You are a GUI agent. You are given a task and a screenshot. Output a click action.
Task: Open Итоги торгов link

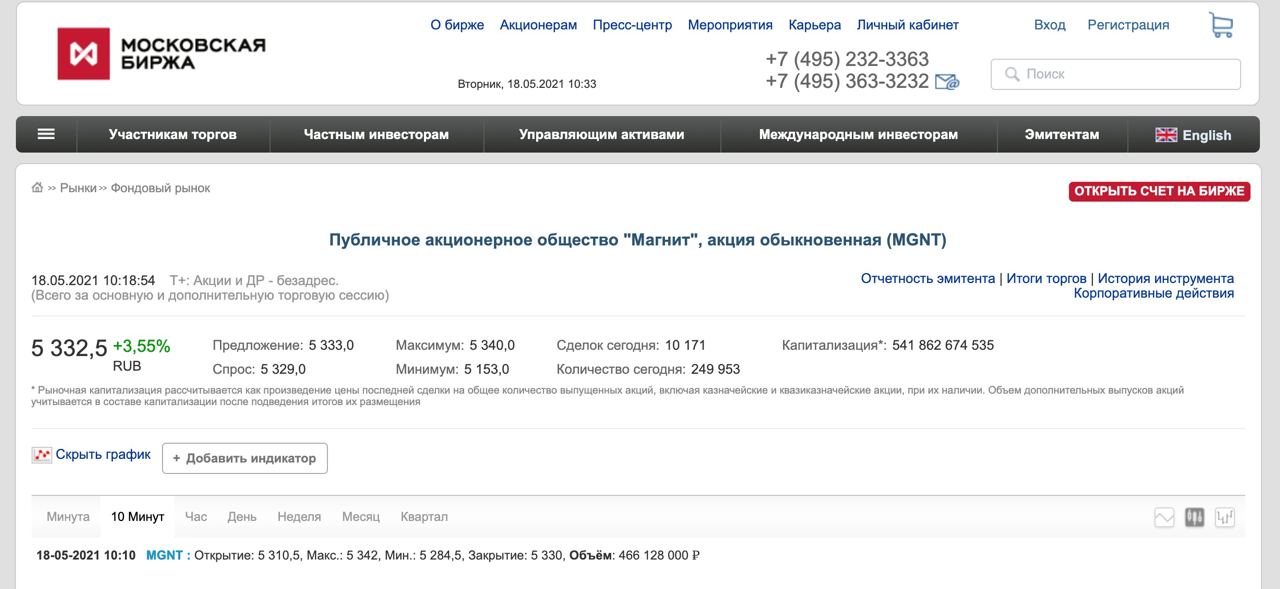click(1046, 279)
